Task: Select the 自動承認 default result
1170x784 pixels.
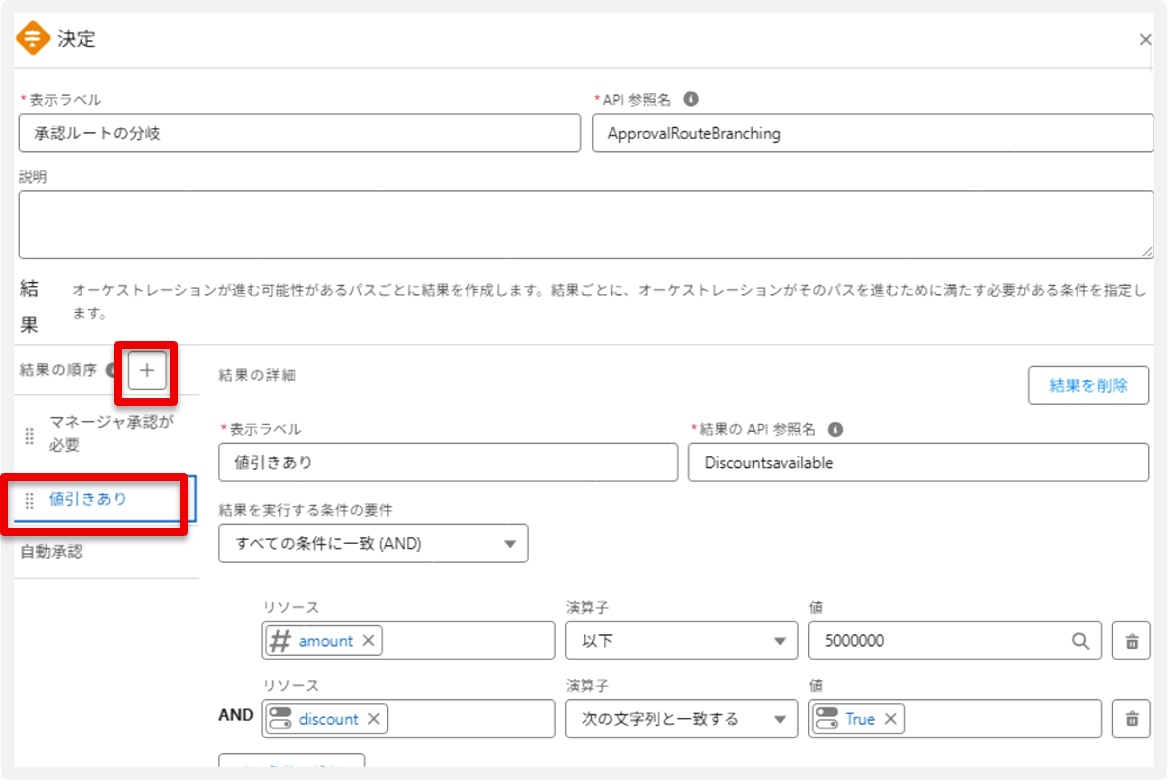Action: coord(52,552)
